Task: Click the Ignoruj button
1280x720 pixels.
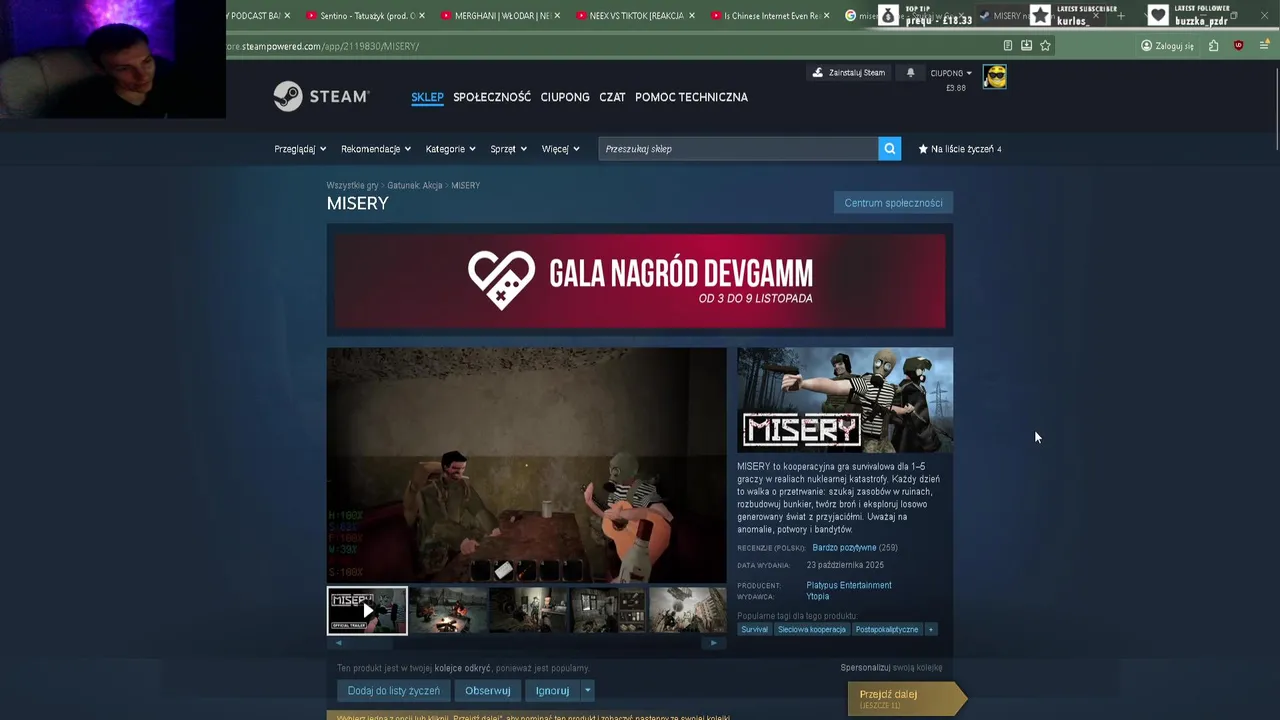Action: (552, 690)
